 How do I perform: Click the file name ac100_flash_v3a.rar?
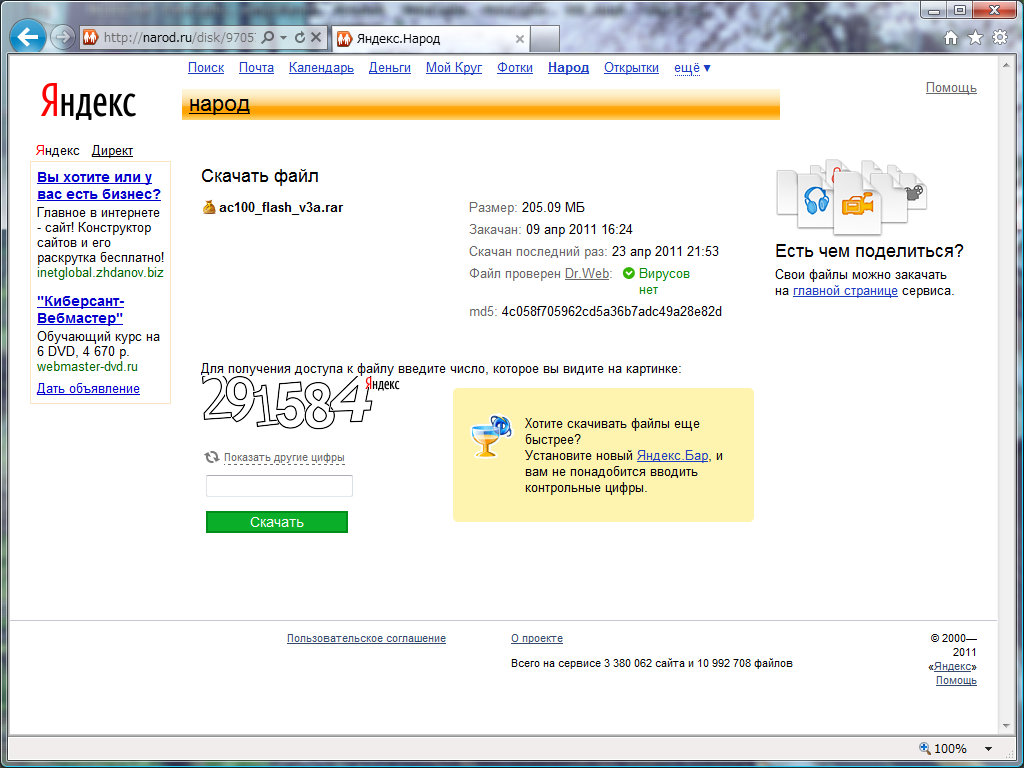281,208
